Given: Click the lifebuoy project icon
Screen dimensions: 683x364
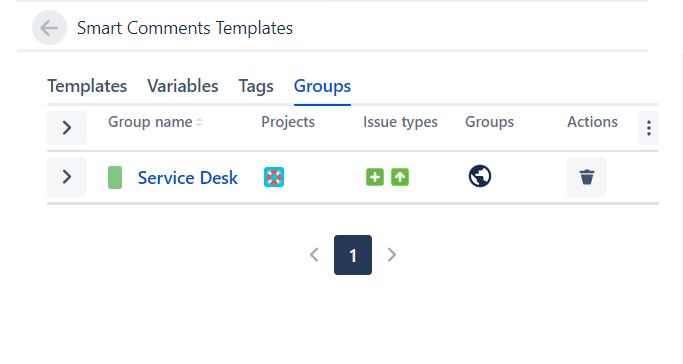Looking at the screenshot, I should (x=274, y=177).
